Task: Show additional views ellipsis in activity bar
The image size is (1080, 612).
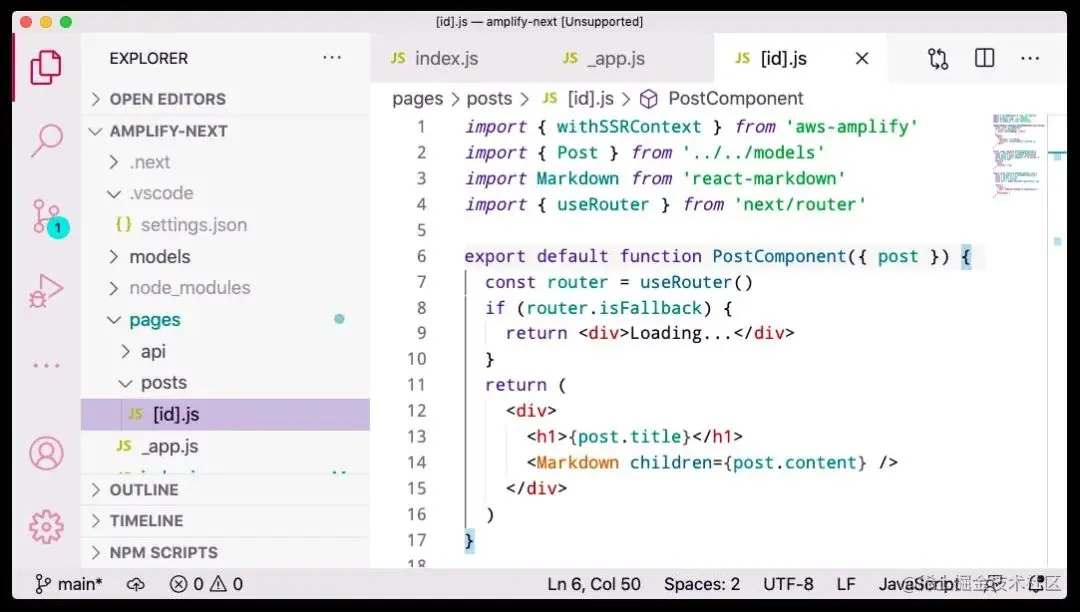Action: click(46, 366)
